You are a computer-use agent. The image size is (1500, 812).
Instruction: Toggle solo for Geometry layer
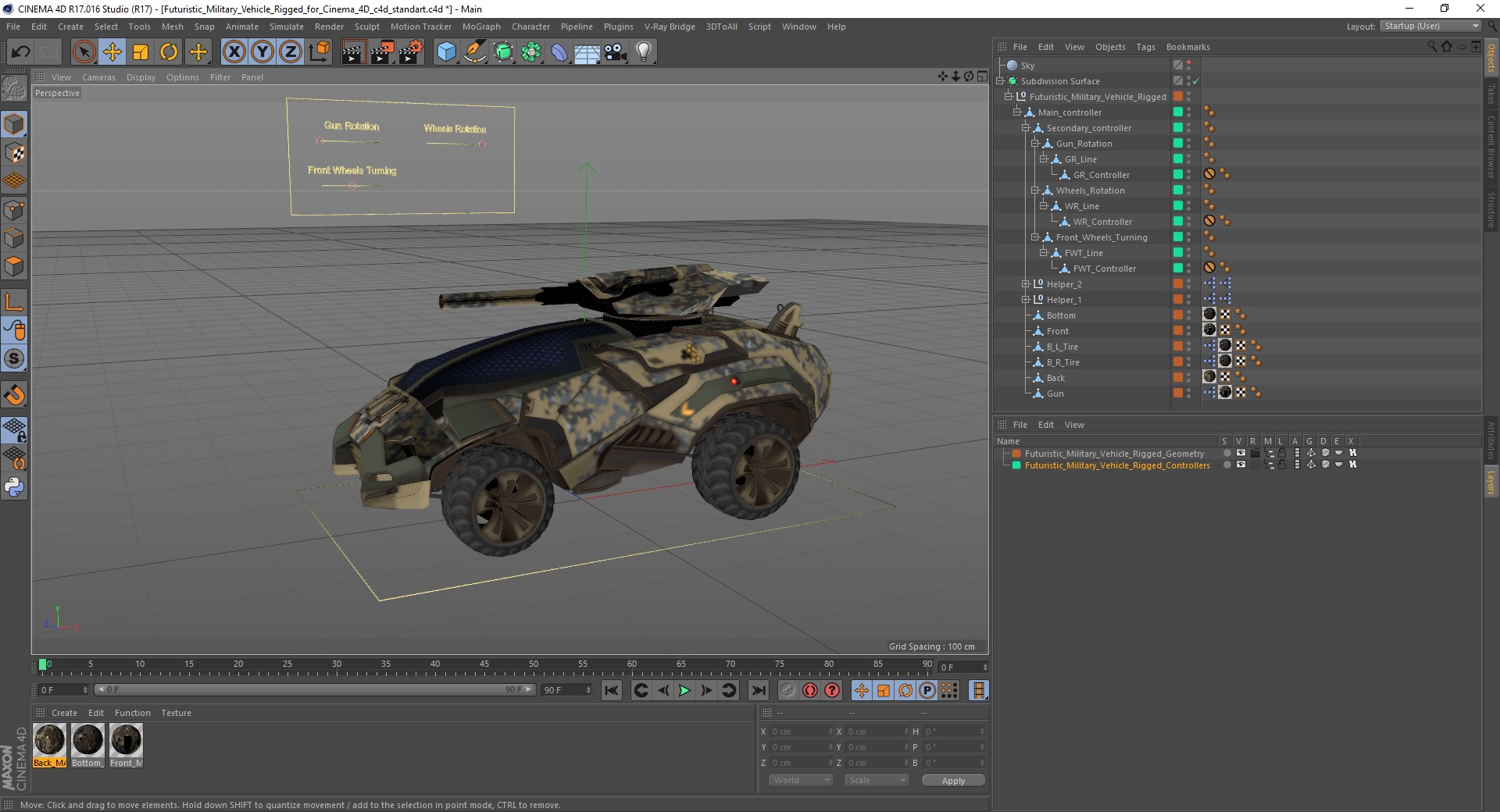[x=1226, y=453]
